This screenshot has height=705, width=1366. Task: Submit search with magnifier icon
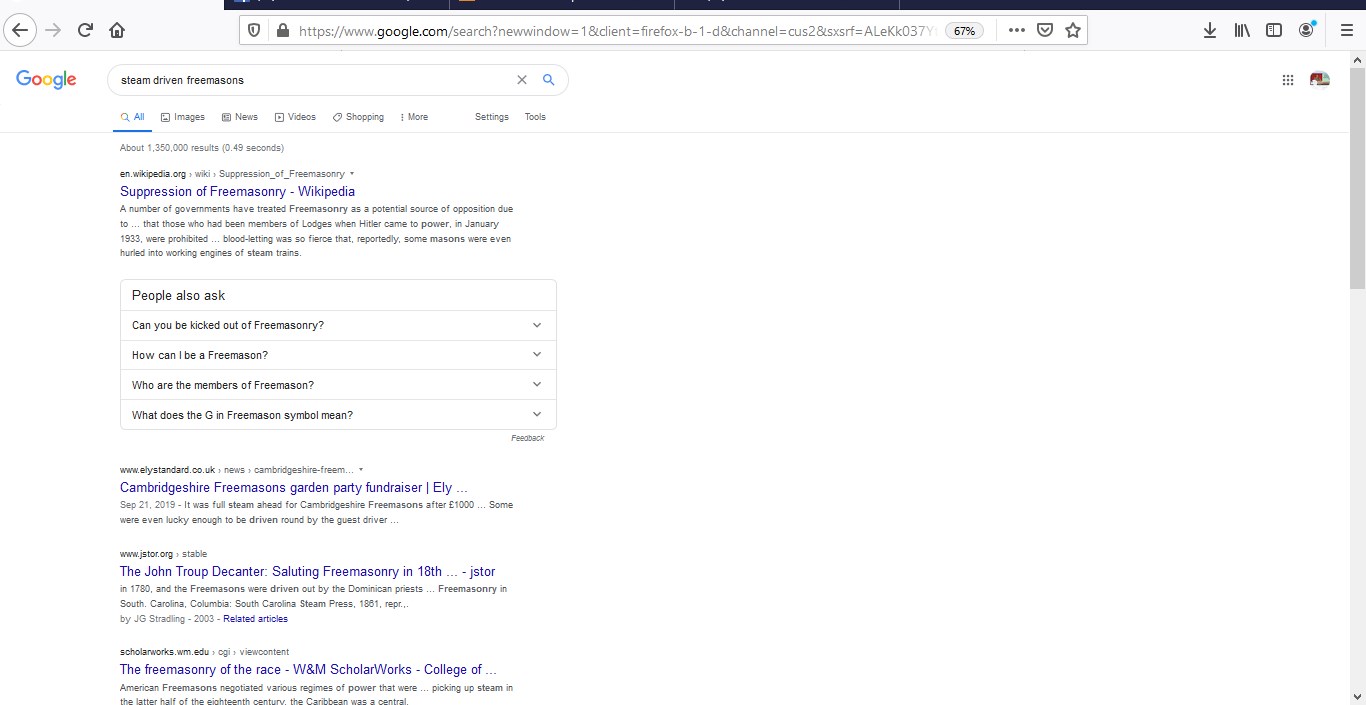[x=548, y=80]
